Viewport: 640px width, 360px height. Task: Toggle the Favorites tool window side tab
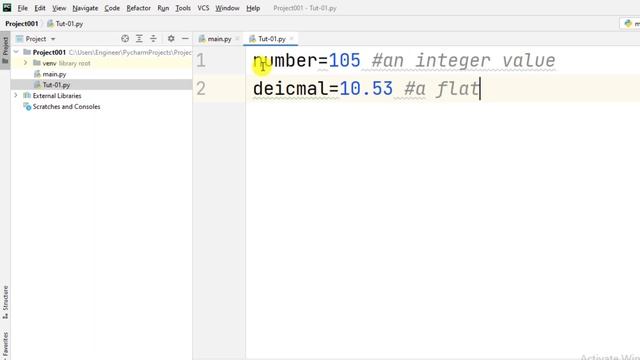pyautogui.click(x=5, y=345)
